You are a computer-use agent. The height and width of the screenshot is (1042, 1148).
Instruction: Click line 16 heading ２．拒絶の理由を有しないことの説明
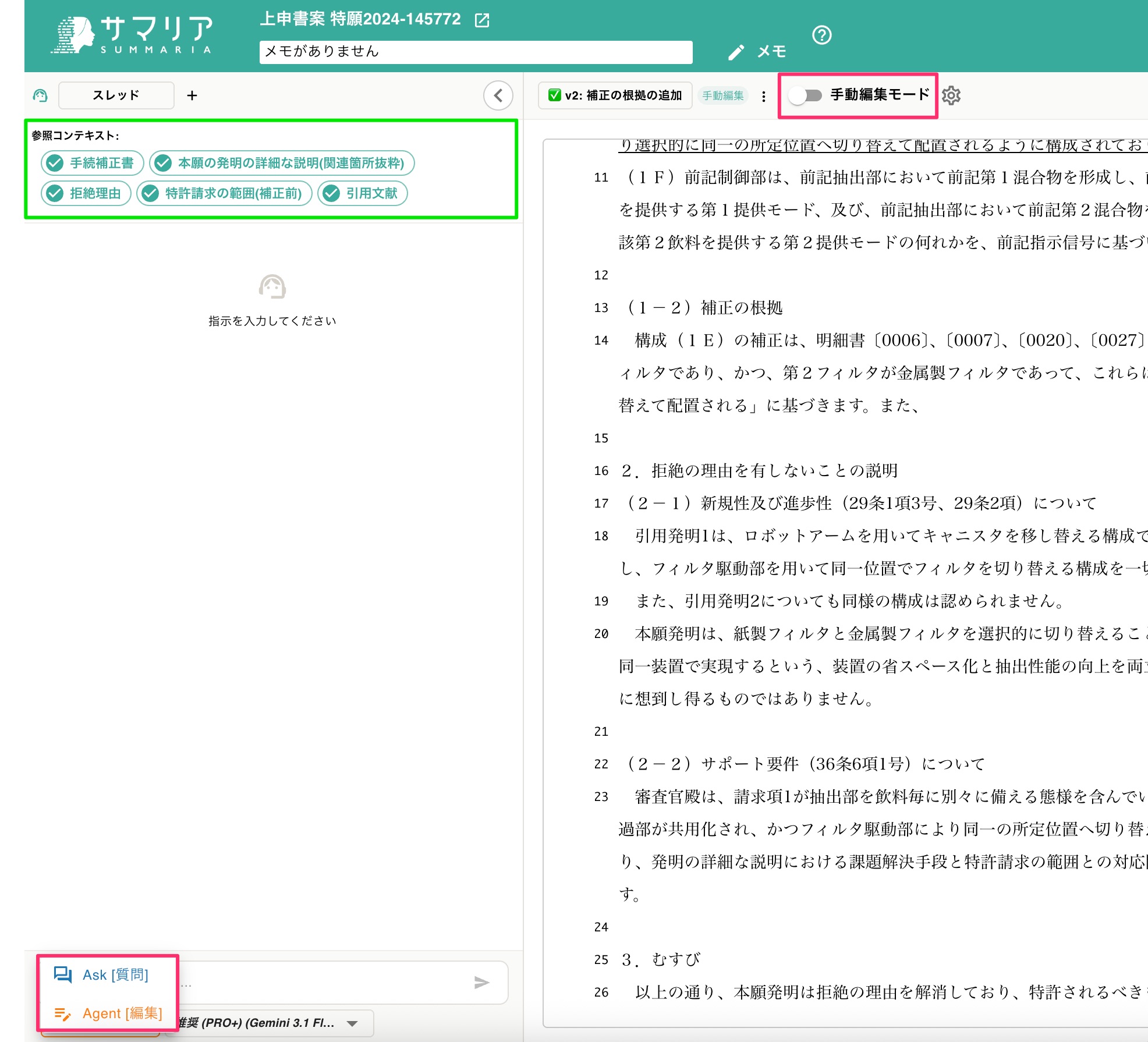pos(759,470)
